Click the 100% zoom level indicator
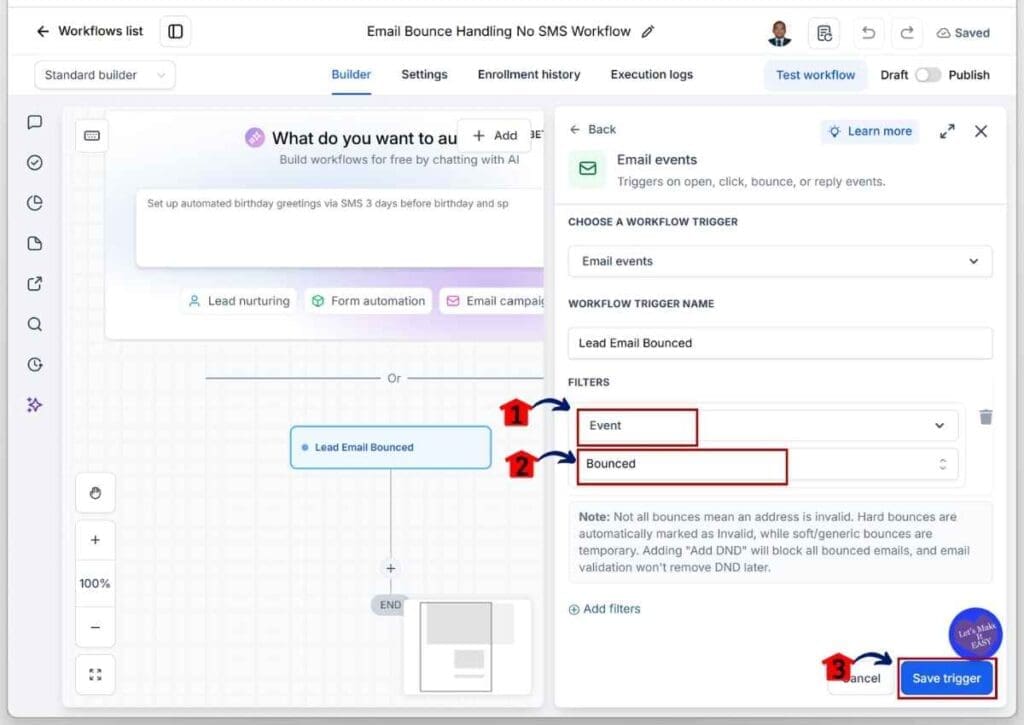 95,583
